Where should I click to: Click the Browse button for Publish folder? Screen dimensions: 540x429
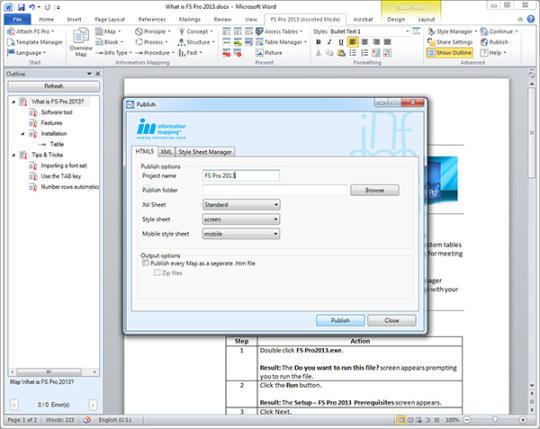375,190
